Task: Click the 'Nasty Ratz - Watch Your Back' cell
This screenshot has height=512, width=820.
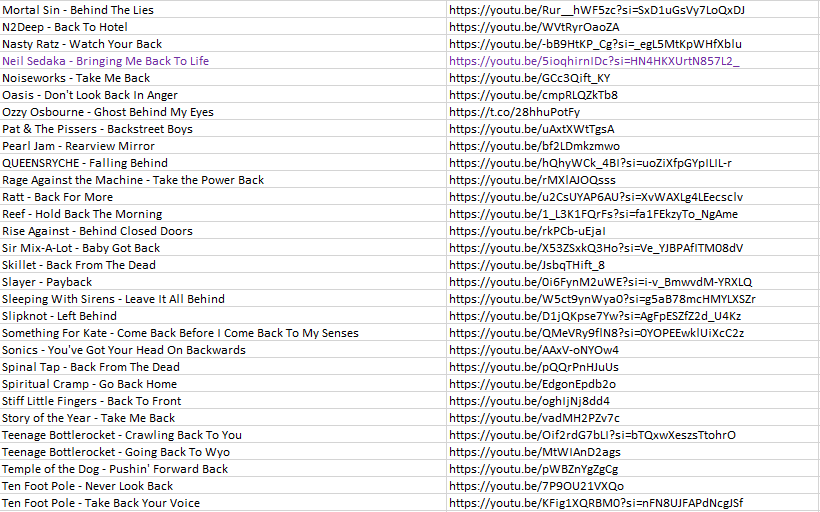Action: pos(223,43)
